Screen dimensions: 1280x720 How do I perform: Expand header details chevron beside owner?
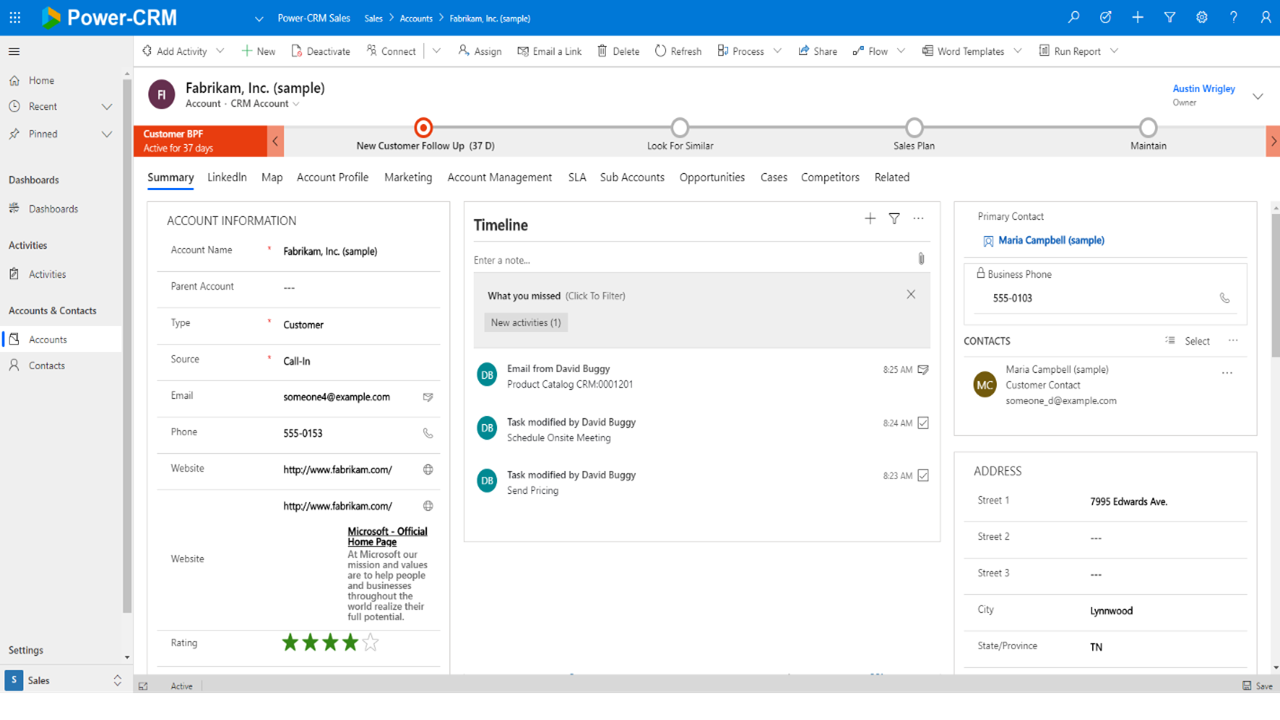point(1258,96)
